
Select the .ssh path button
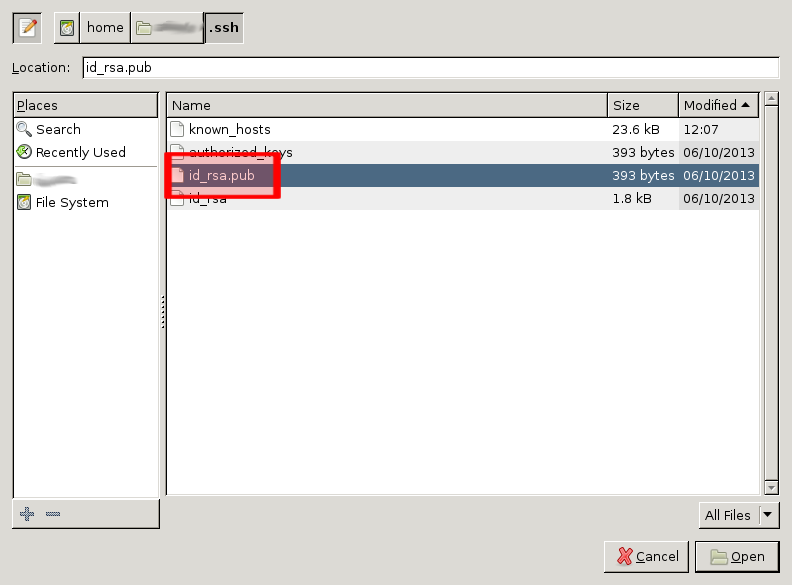pos(223,28)
